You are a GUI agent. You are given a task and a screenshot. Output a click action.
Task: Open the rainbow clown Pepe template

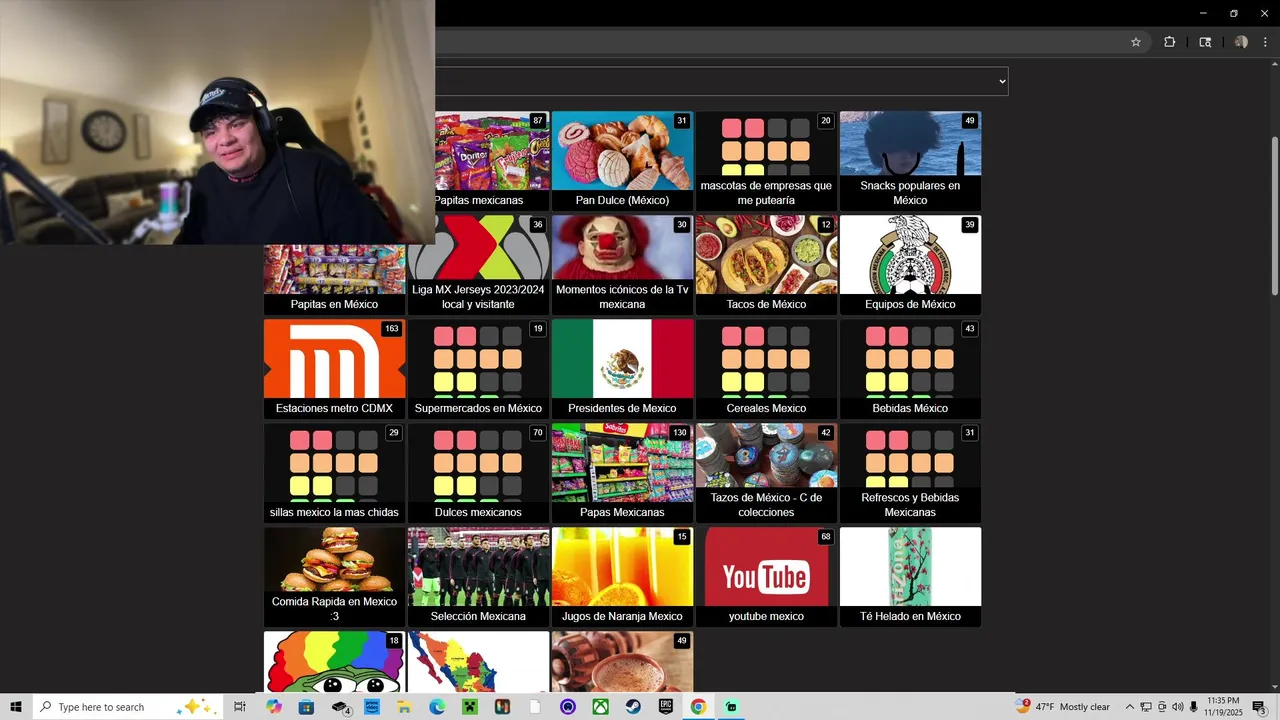coord(334,661)
